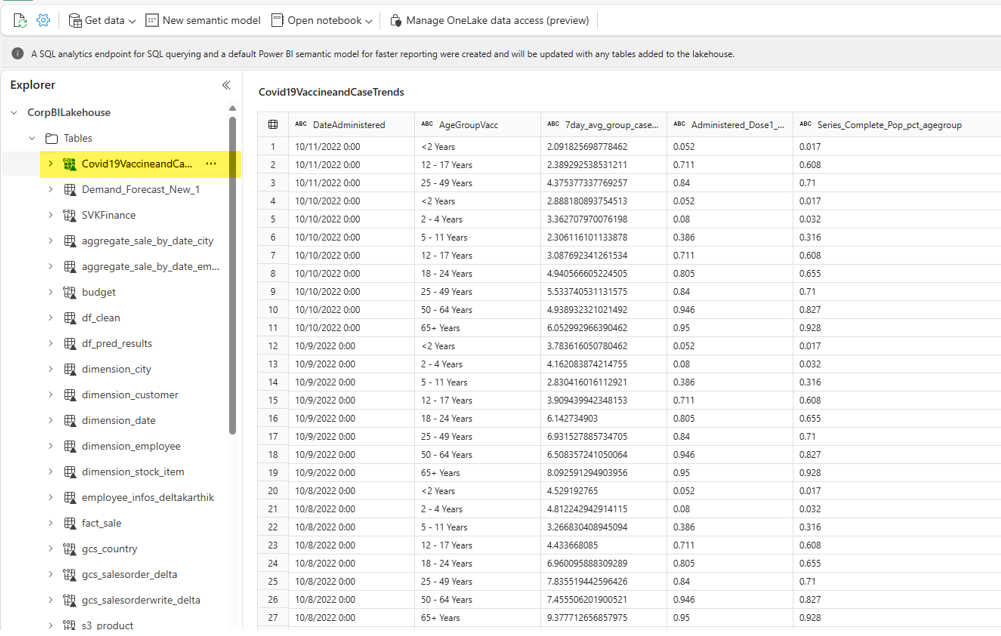Viewport: 1001px width, 636px height.
Task: Click the dimension_city table icon
Action: click(70, 369)
